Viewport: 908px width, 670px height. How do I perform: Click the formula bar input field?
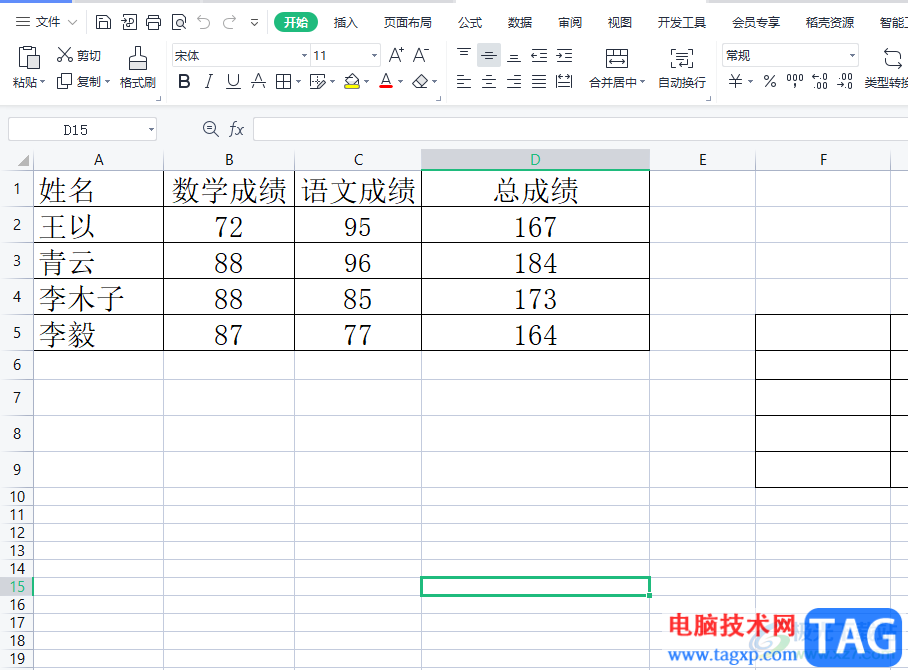point(580,129)
